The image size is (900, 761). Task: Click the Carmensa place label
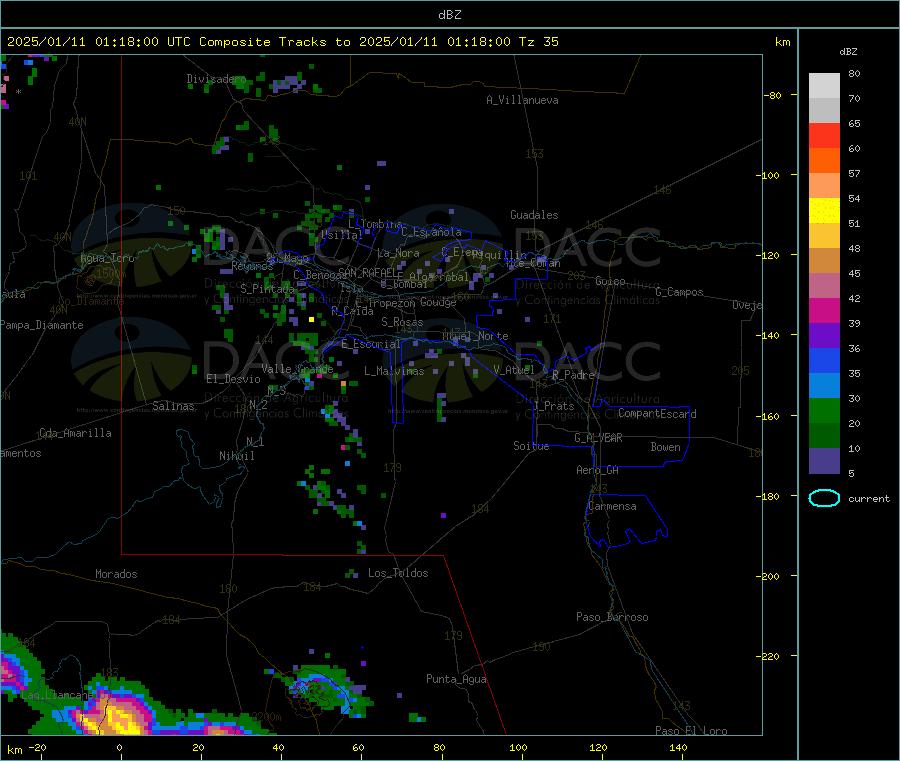(612, 506)
